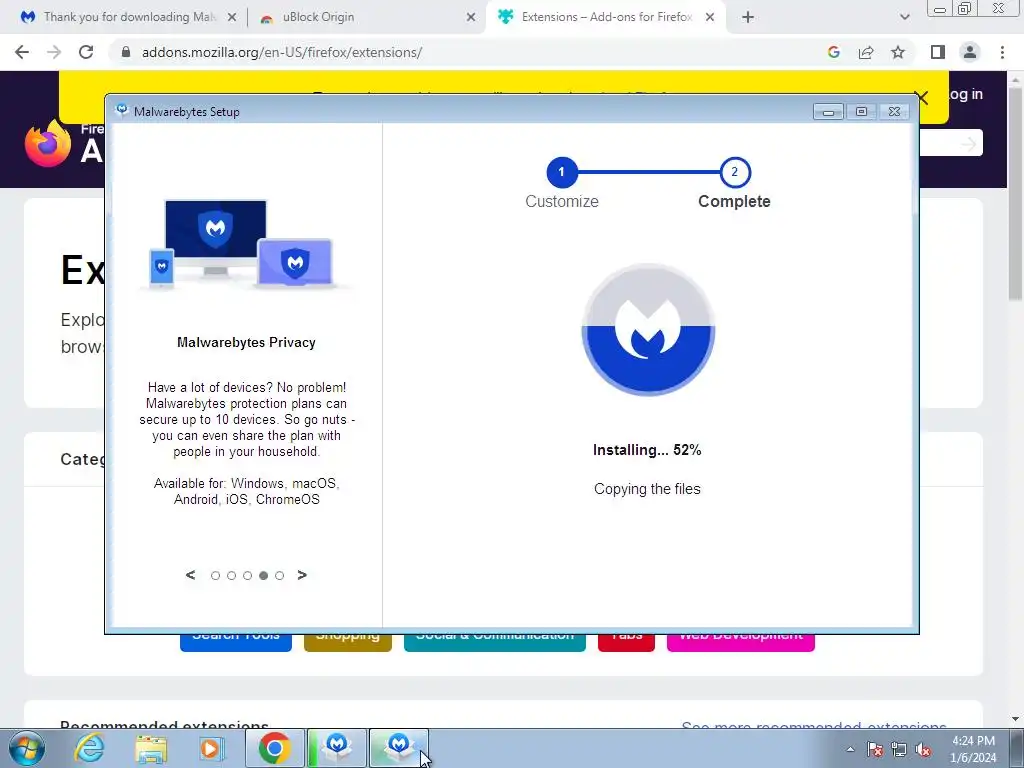Click the Web Development category button

(x=741, y=641)
